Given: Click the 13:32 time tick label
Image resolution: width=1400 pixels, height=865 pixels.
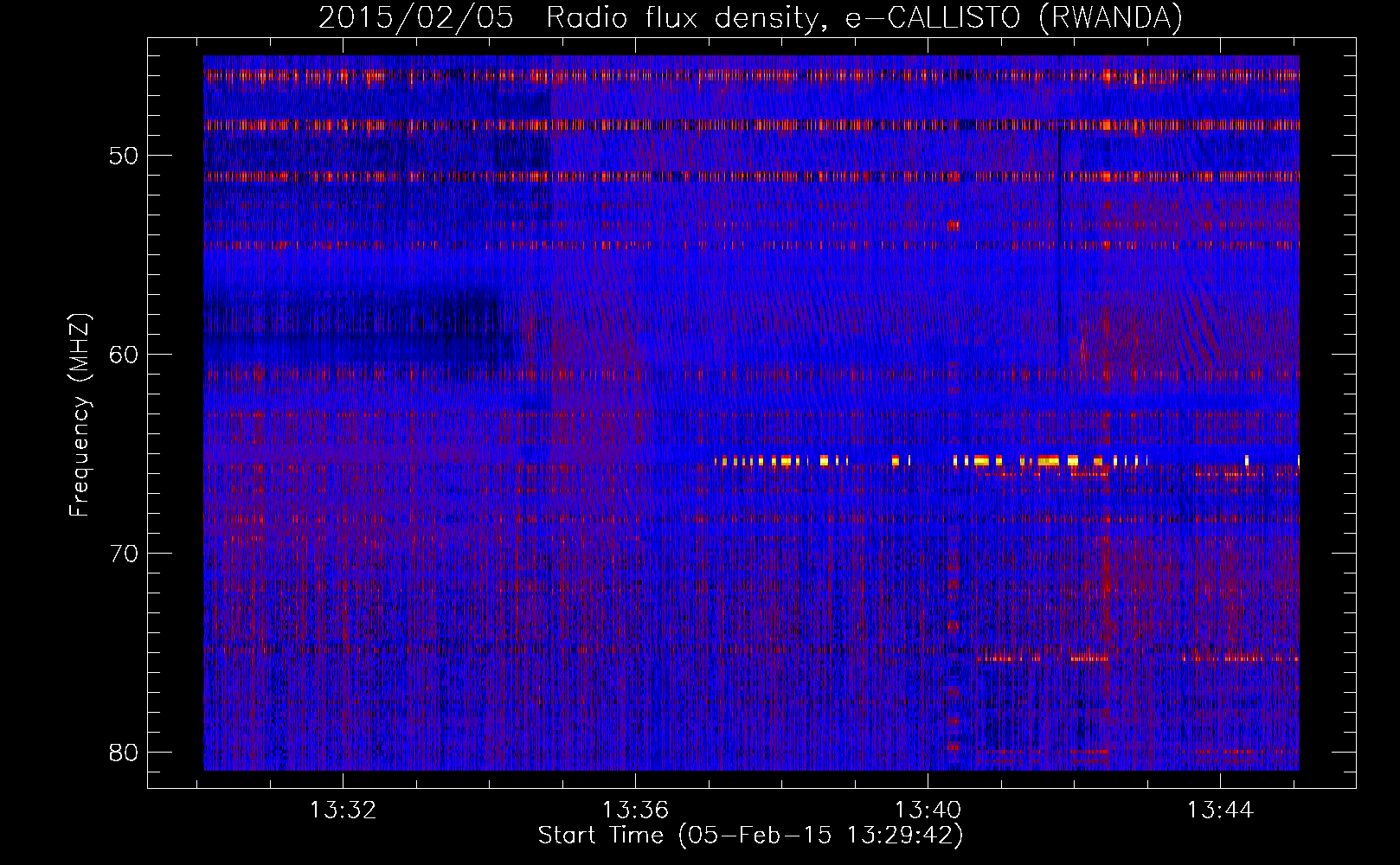Looking at the screenshot, I should click(344, 811).
